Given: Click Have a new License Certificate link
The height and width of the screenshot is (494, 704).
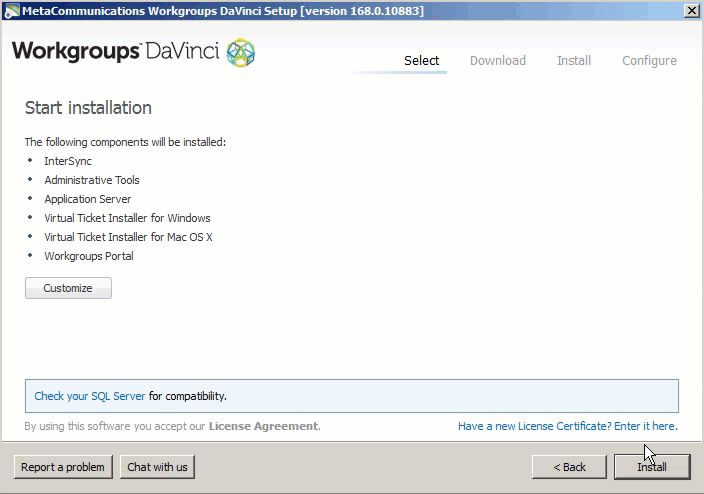Looking at the screenshot, I should coord(568,426).
